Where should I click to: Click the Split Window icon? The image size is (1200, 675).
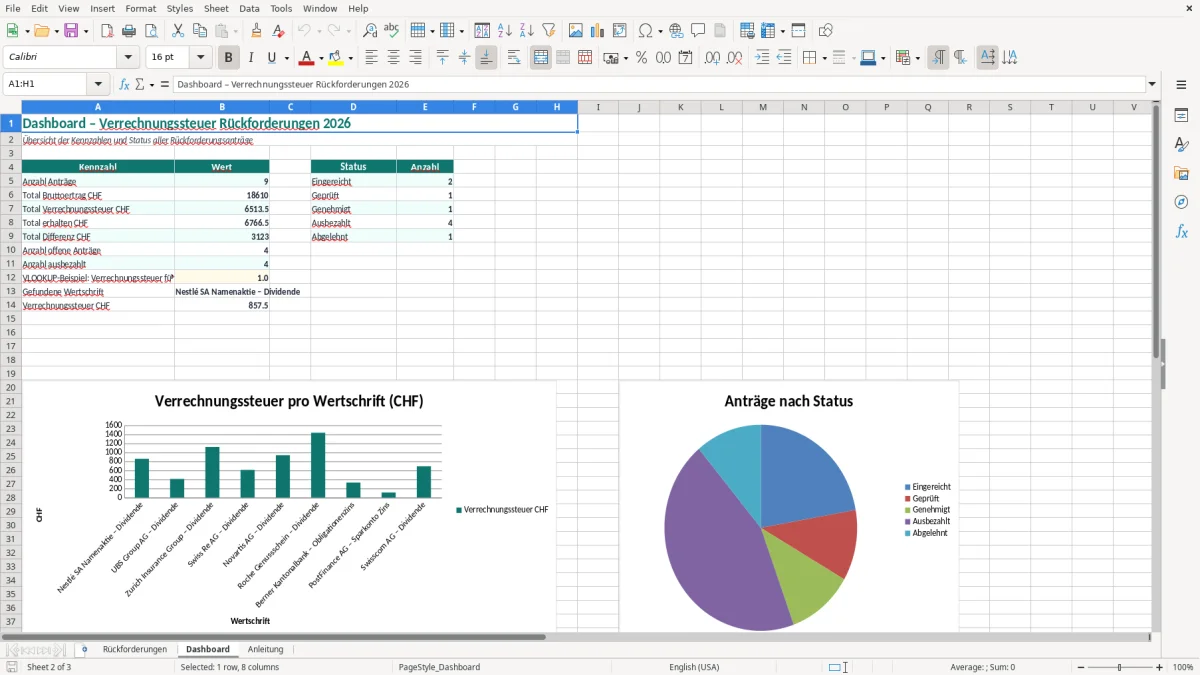tap(799, 31)
